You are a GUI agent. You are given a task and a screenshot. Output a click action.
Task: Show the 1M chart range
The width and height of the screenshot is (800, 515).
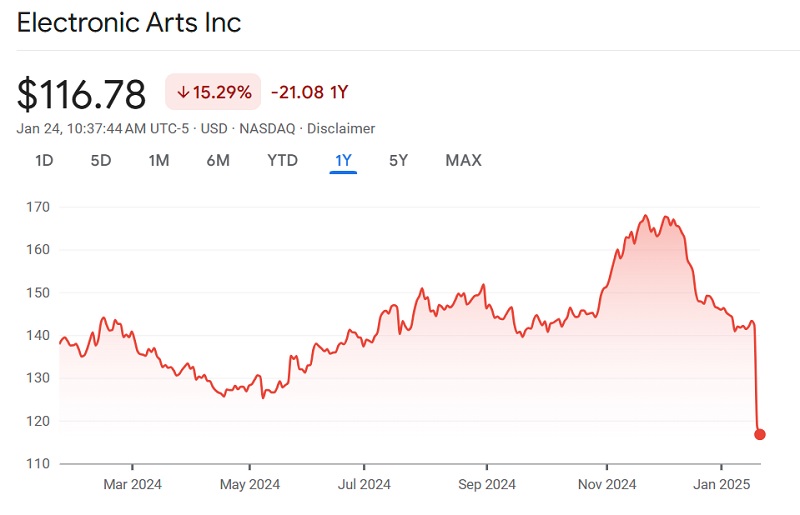tap(159, 160)
